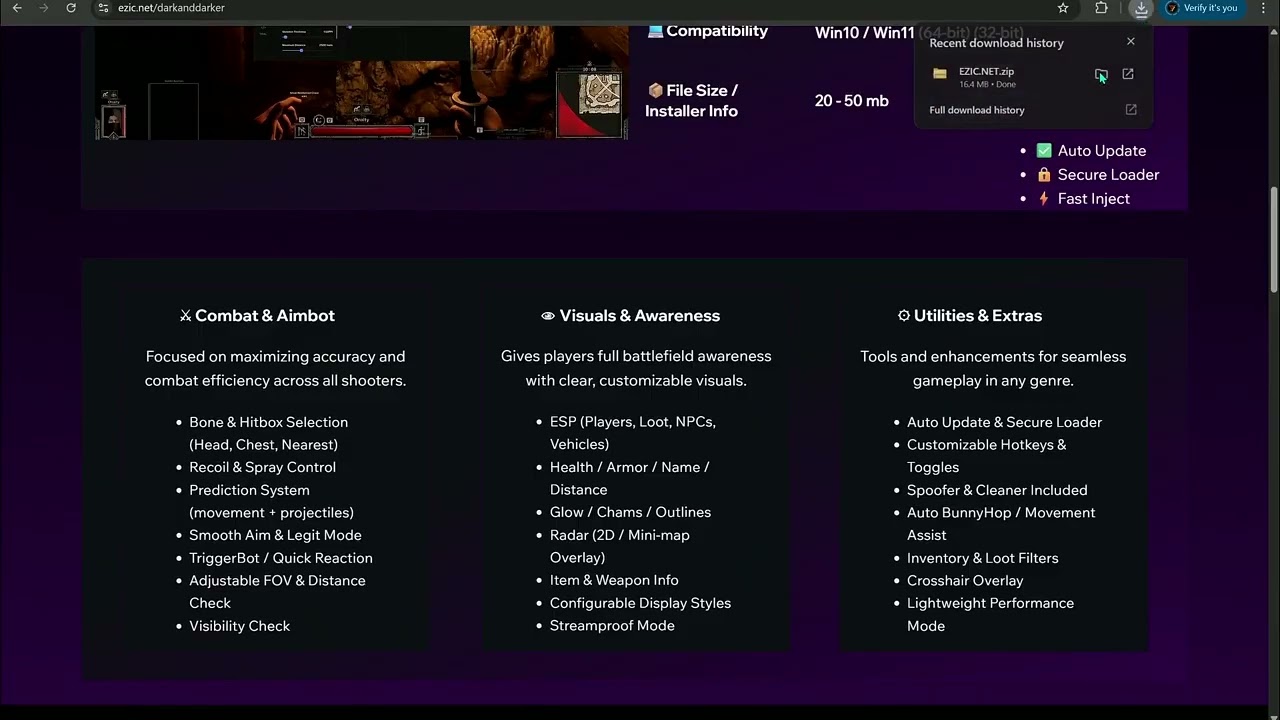Click the game screenshot thumbnail
The image size is (1280, 720).
pyautogui.click(x=362, y=84)
